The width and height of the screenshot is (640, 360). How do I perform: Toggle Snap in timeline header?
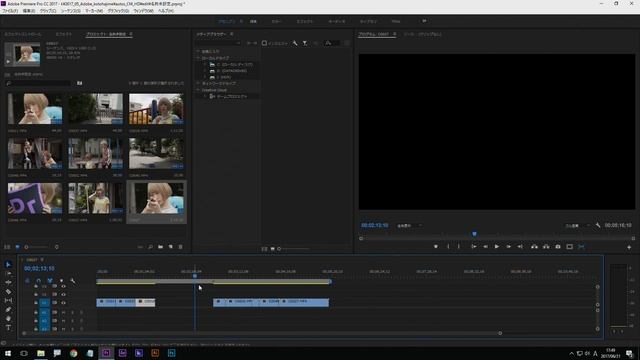[38, 281]
